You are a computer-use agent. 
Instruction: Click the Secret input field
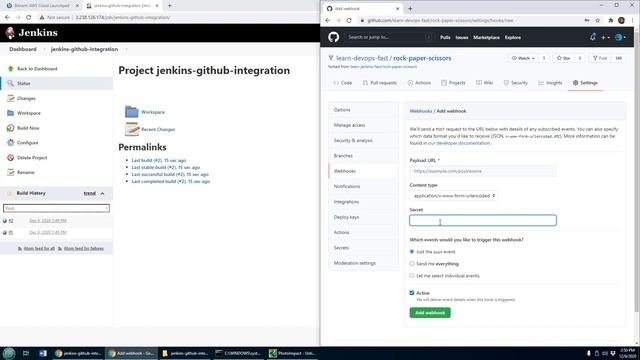(x=483, y=220)
